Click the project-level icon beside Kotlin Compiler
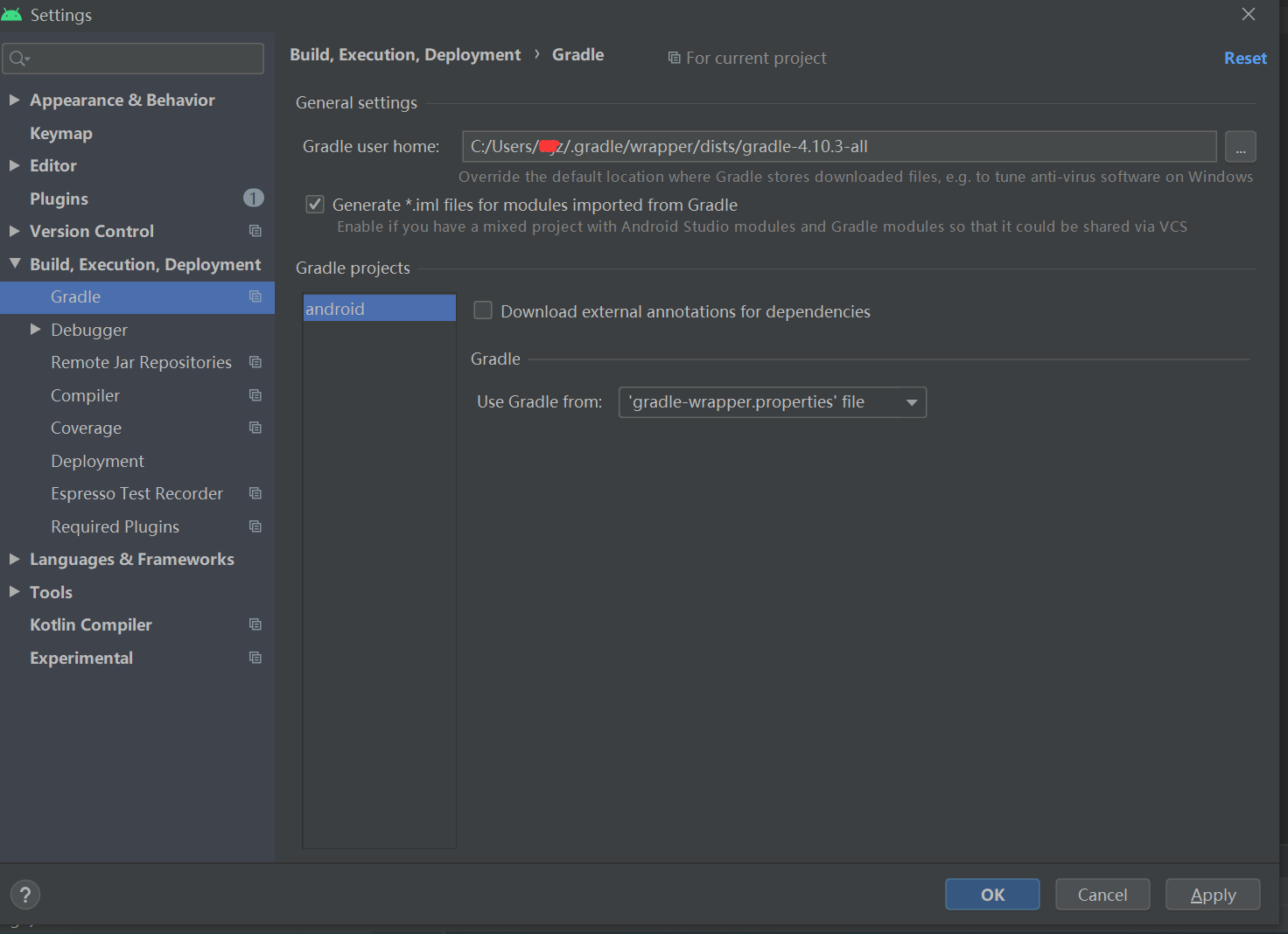This screenshot has width=1288, height=934. click(x=255, y=624)
